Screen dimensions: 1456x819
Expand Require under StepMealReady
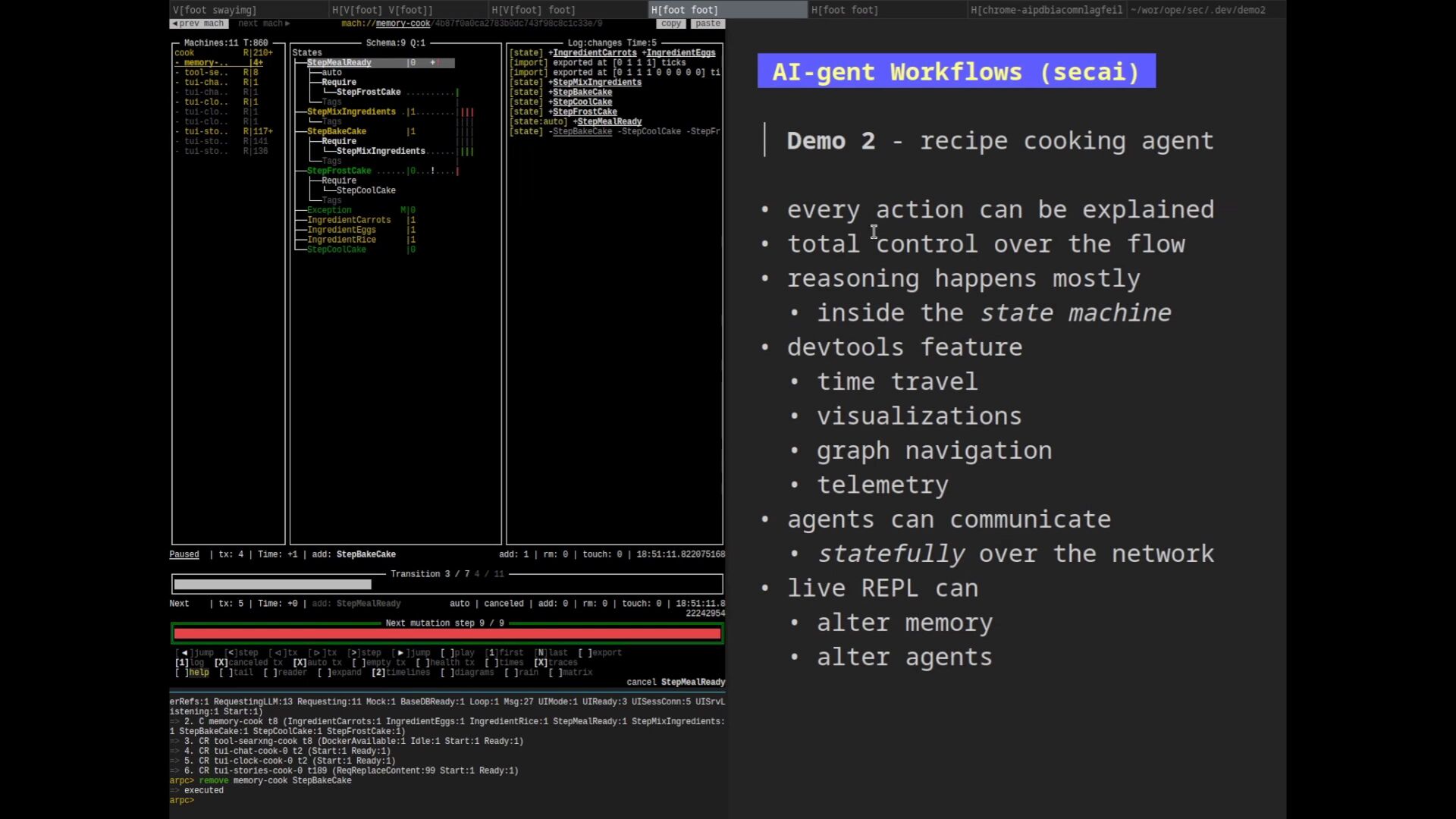(x=338, y=83)
